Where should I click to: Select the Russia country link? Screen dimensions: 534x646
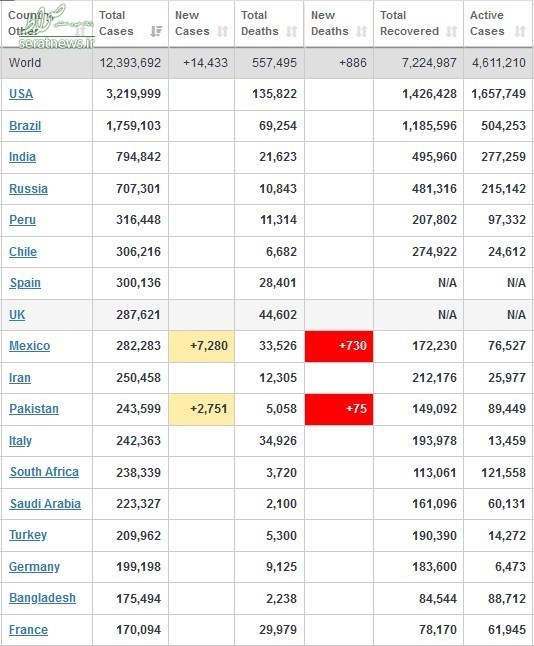coord(28,189)
